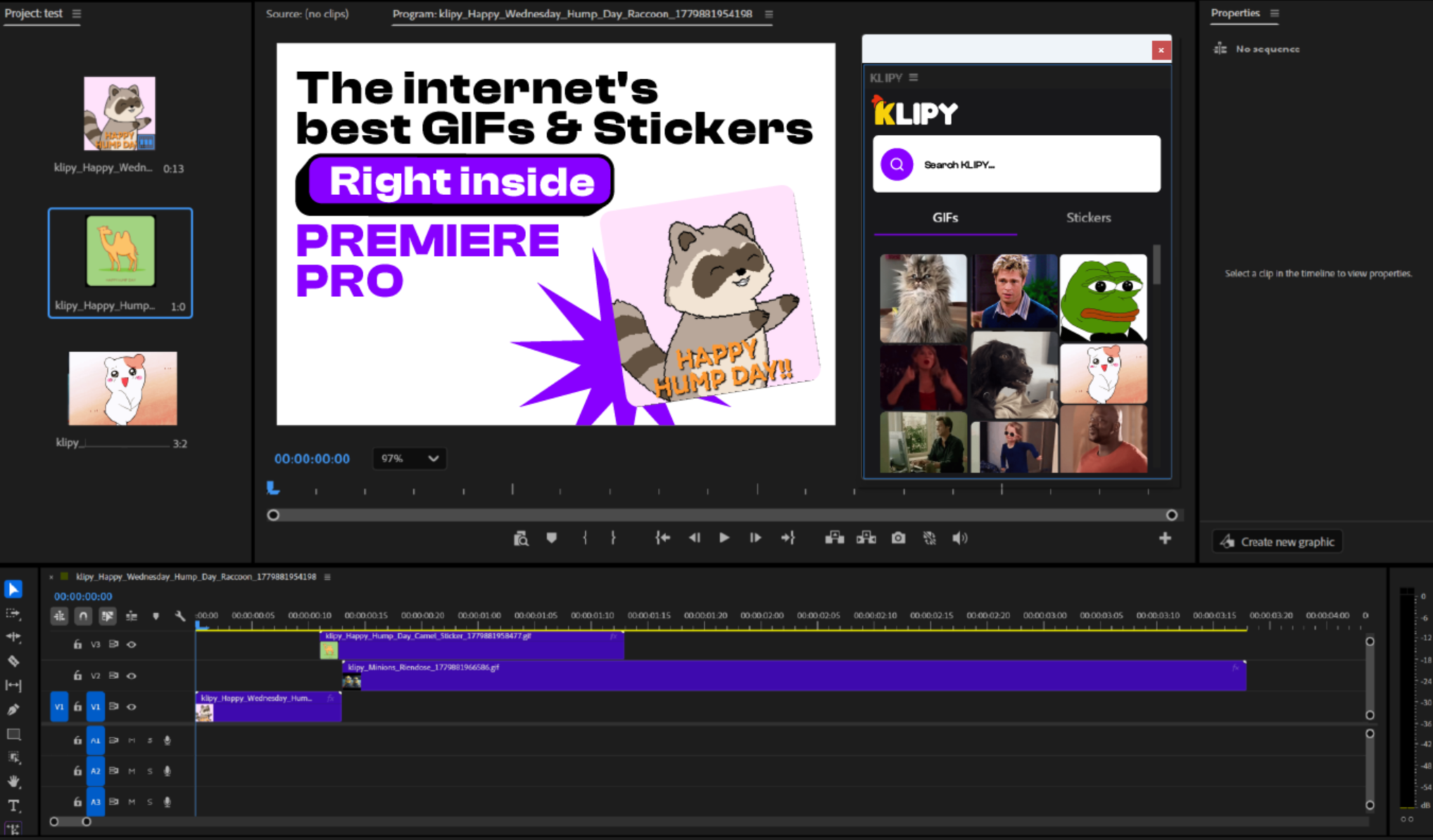
Task: Click the Mark In bracket button
Action: 585,538
